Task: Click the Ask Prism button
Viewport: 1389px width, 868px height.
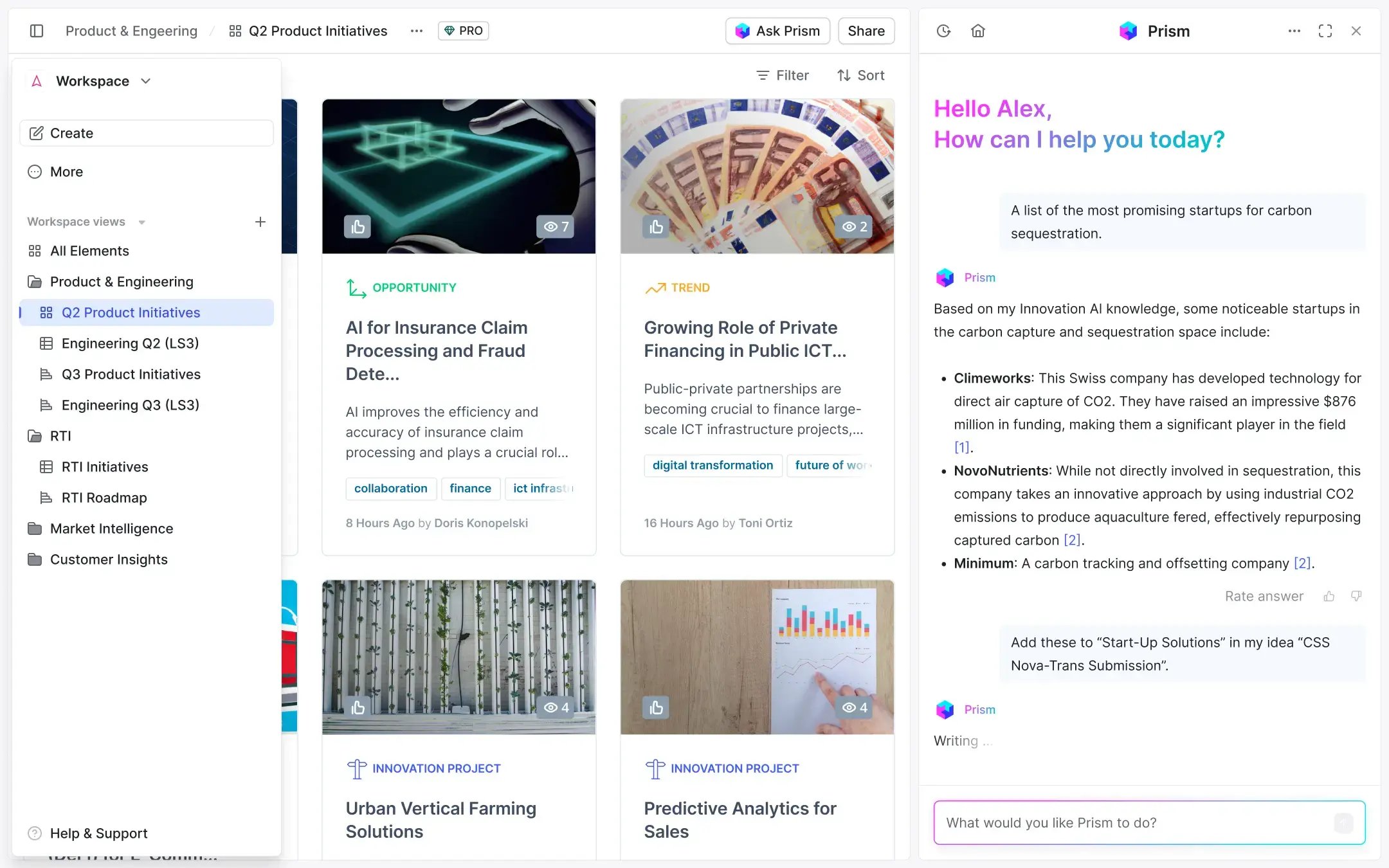Action: (777, 31)
